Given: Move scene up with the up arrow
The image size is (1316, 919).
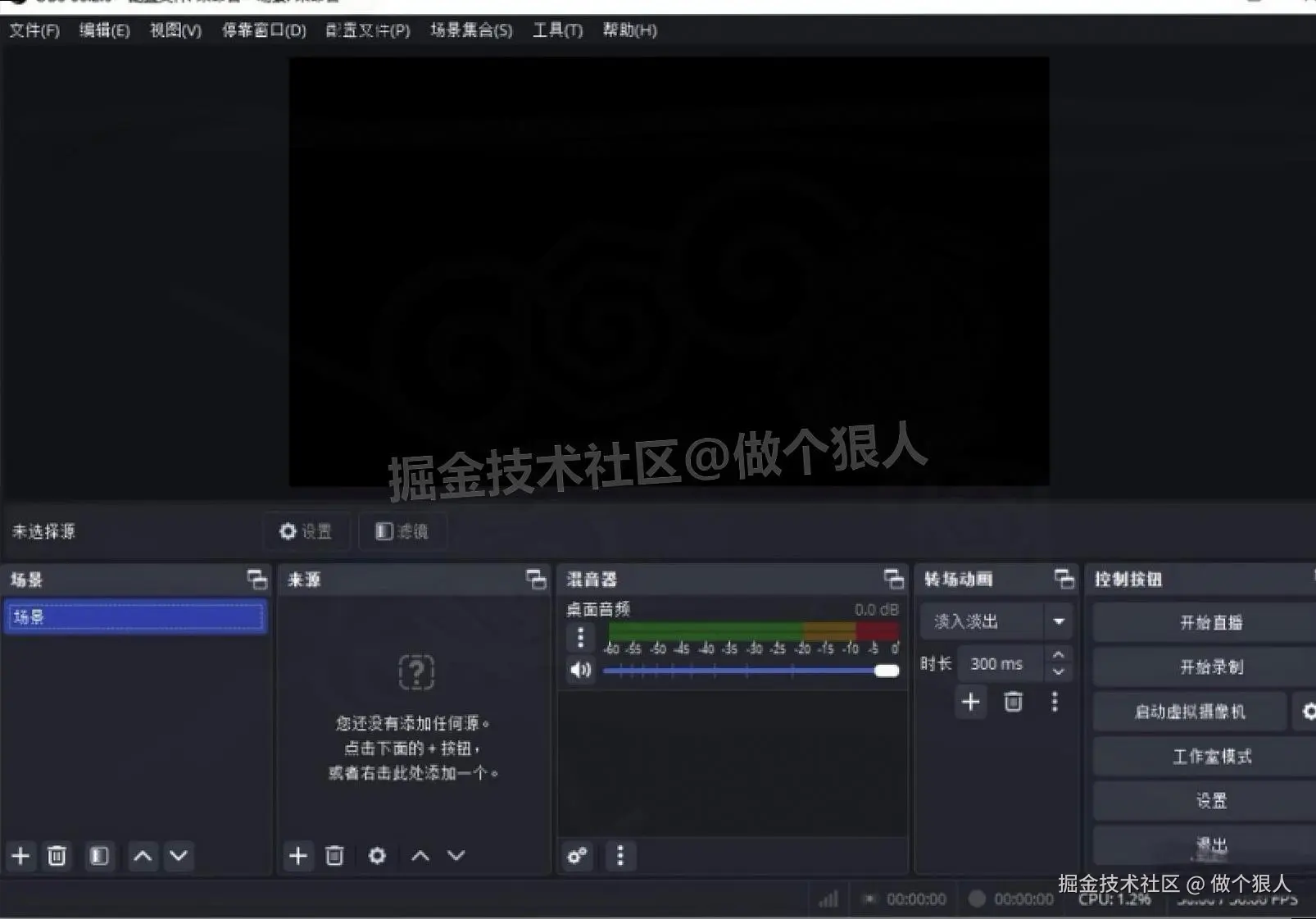Looking at the screenshot, I should pos(143,856).
